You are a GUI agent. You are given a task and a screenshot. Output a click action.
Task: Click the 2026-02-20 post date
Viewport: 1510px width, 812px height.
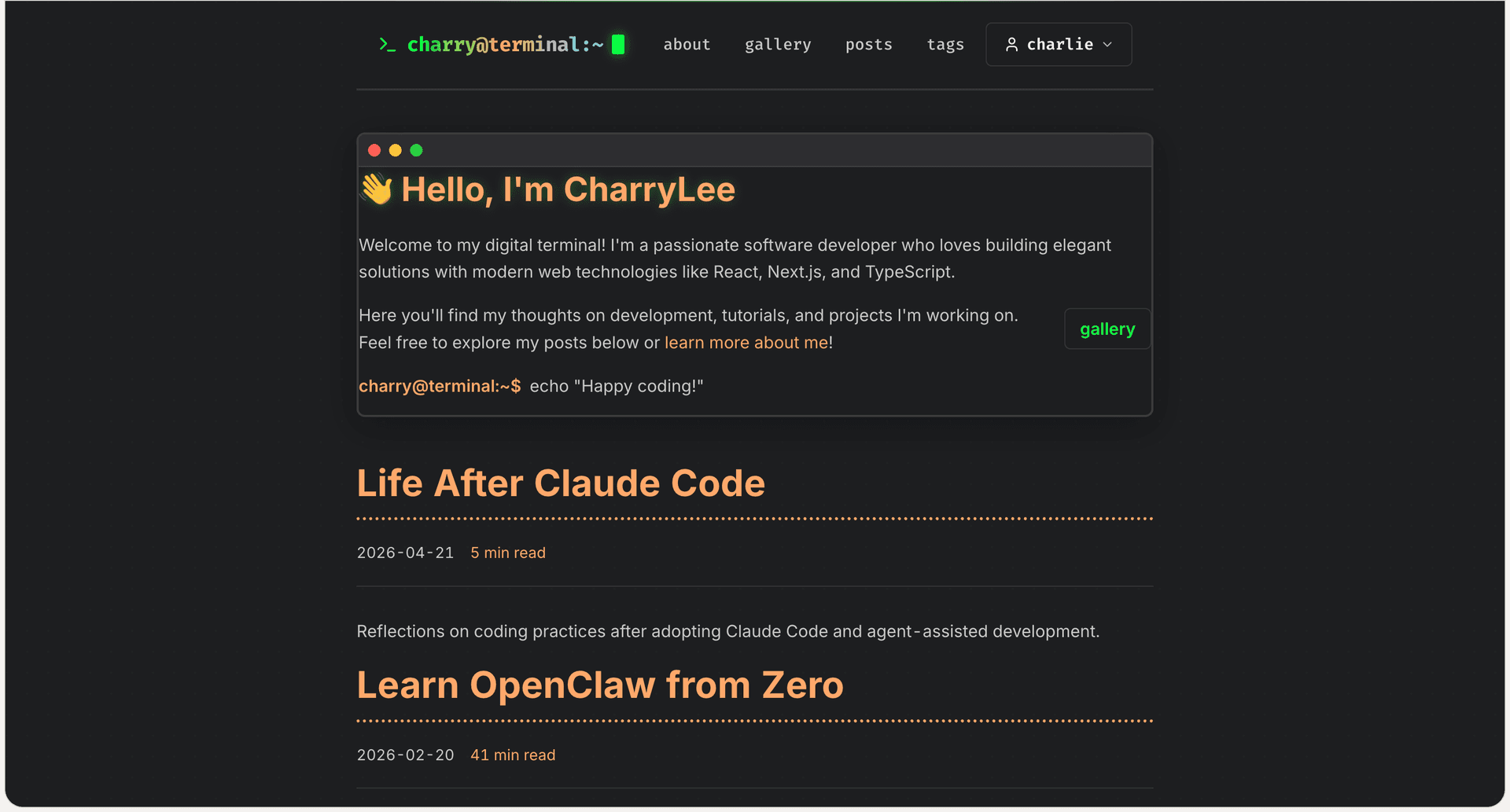406,755
